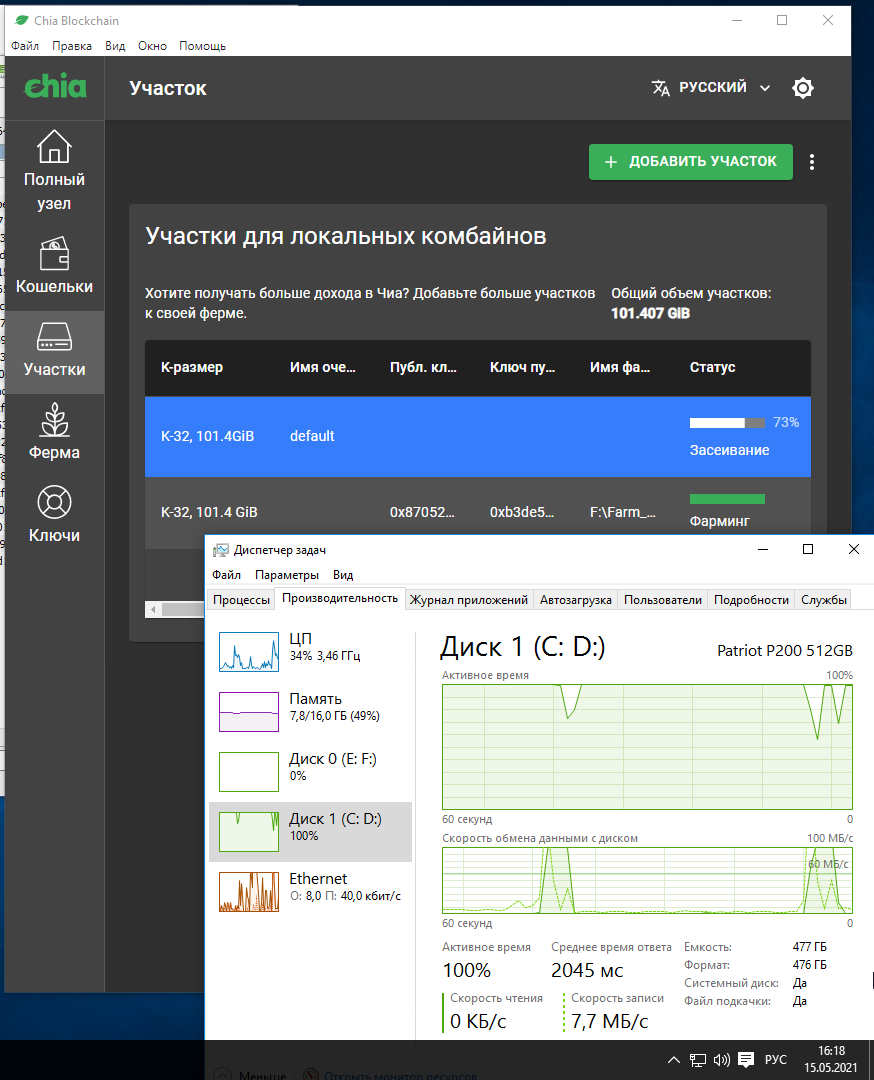The width and height of the screenshot is (874, 1080).
Task: Switch to the Процессы tab
Action: click(x=241, y=600)
